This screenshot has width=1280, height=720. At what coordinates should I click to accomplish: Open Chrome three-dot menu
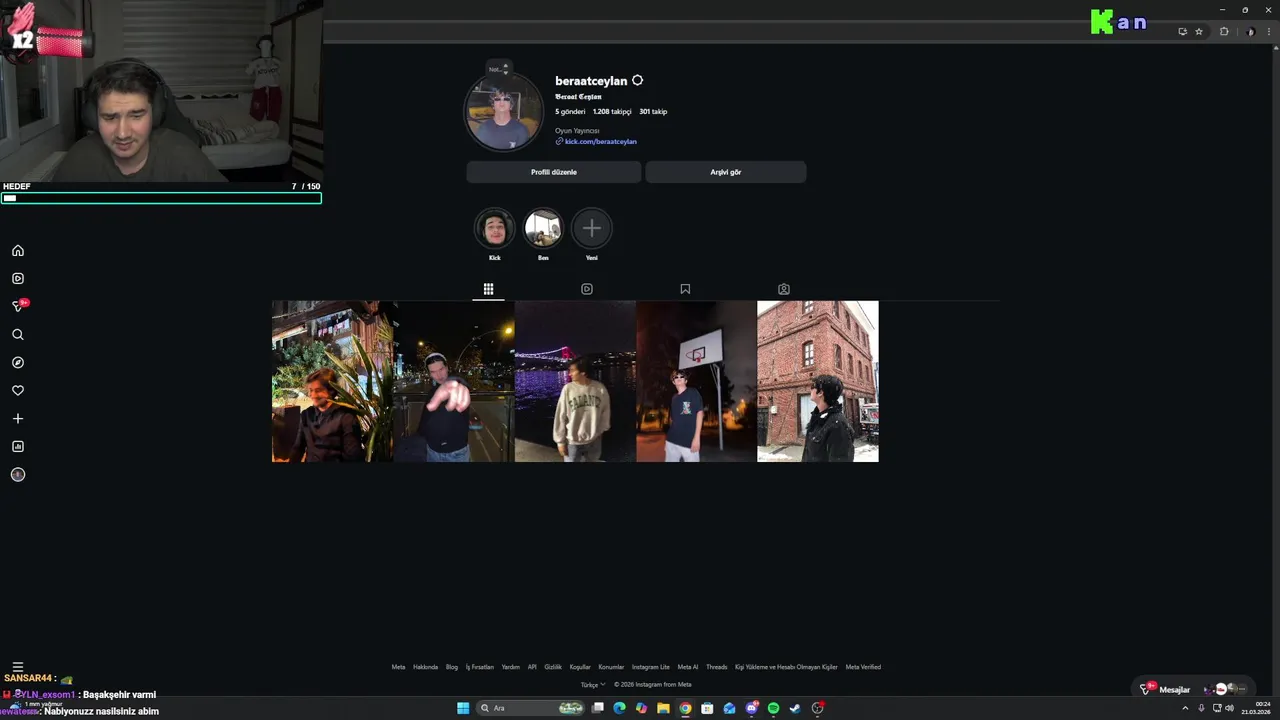tap(1268, 32)
